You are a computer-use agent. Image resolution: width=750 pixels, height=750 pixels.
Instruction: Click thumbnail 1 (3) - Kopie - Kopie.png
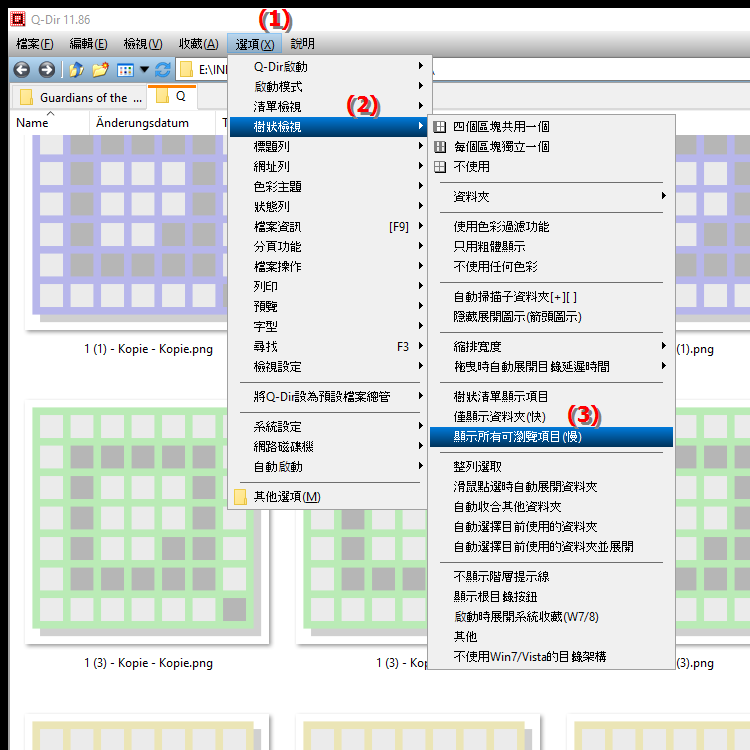[x=147, y=521]
